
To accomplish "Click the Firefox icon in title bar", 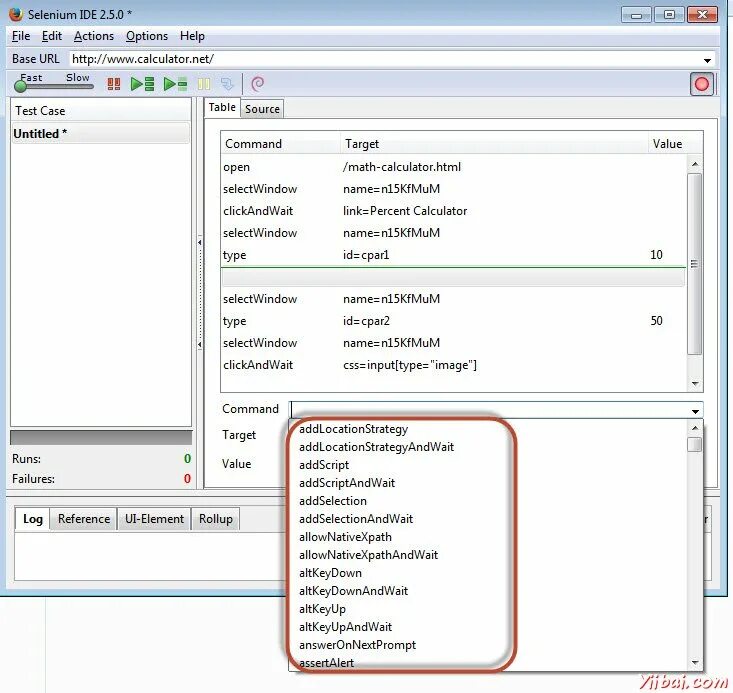I will click(16, 14).
